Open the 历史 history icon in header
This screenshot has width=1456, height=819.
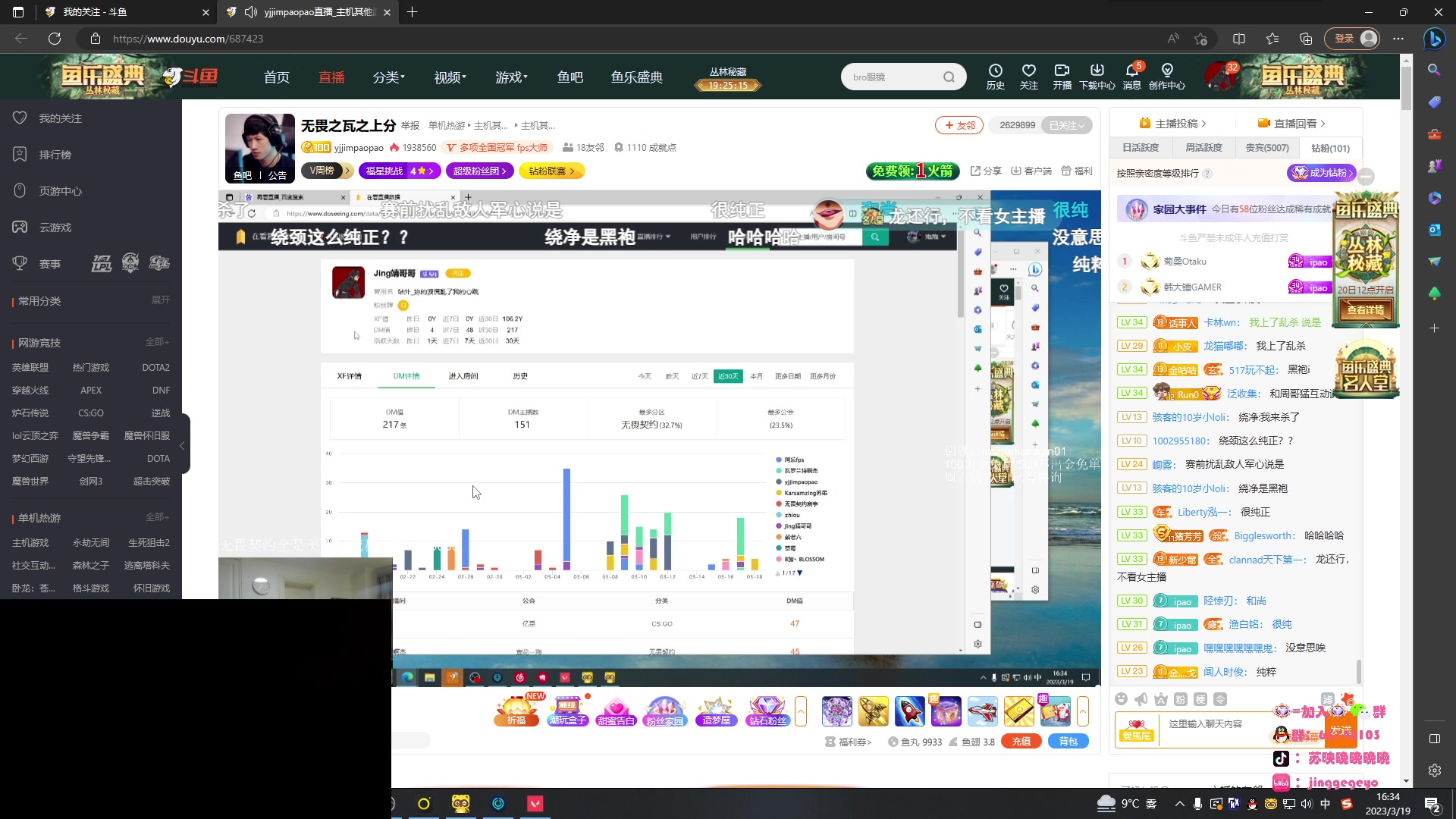(x=995, y=76)
